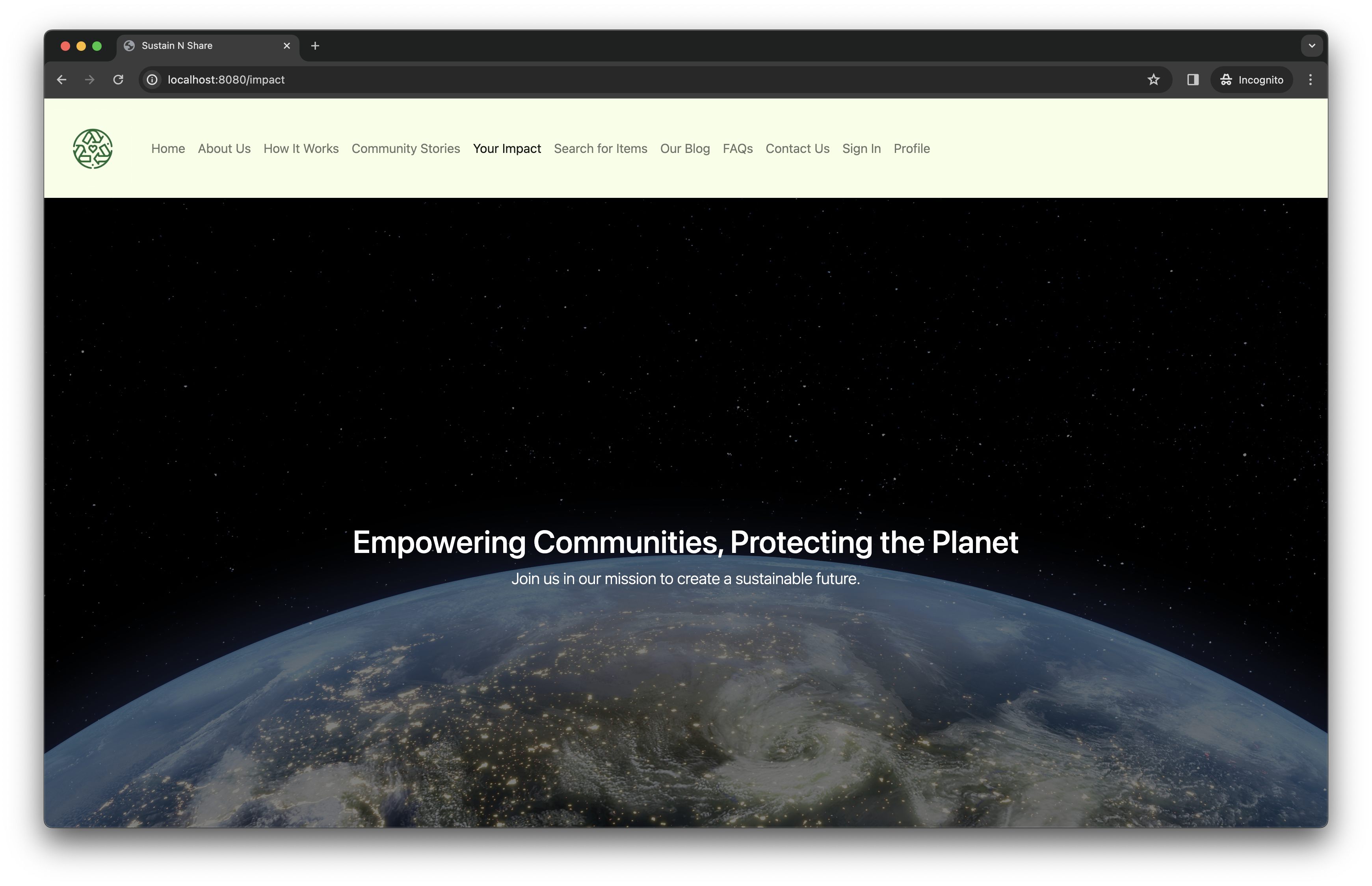Navigate to Home menu item

coord(168,149)
